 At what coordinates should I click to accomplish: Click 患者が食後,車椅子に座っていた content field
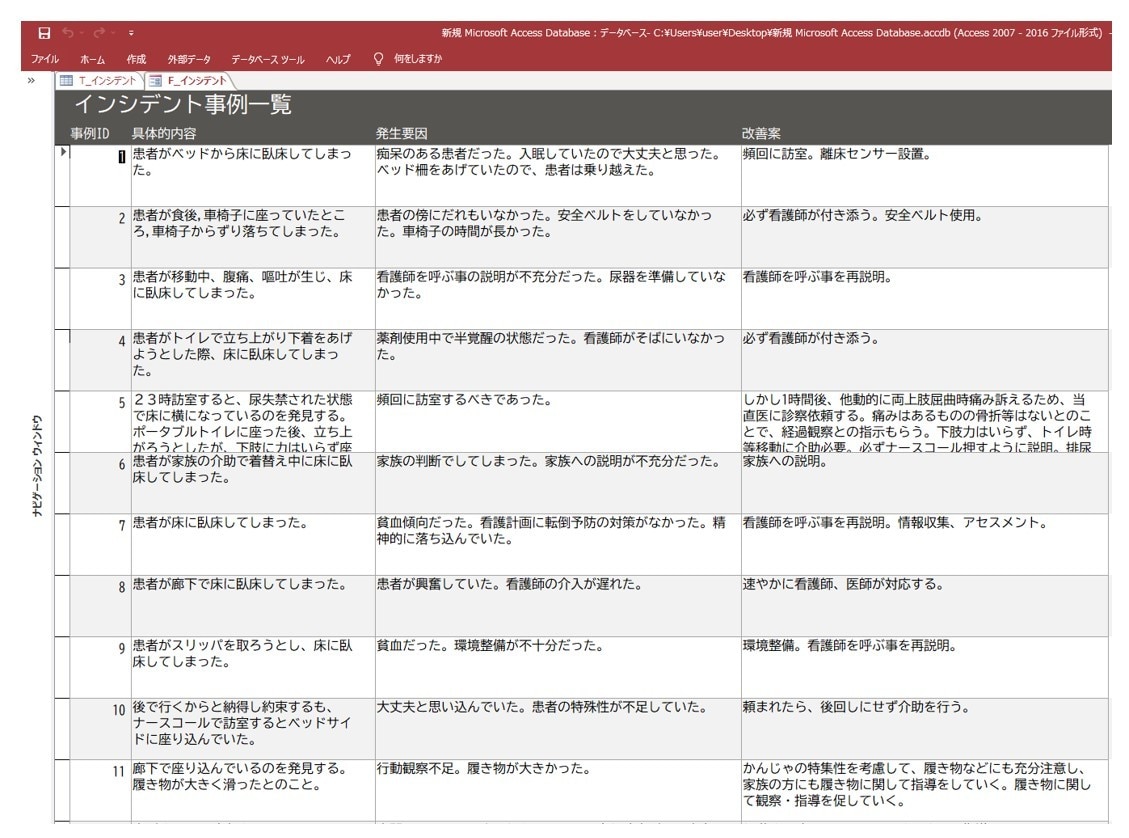(x=253, y=238)
